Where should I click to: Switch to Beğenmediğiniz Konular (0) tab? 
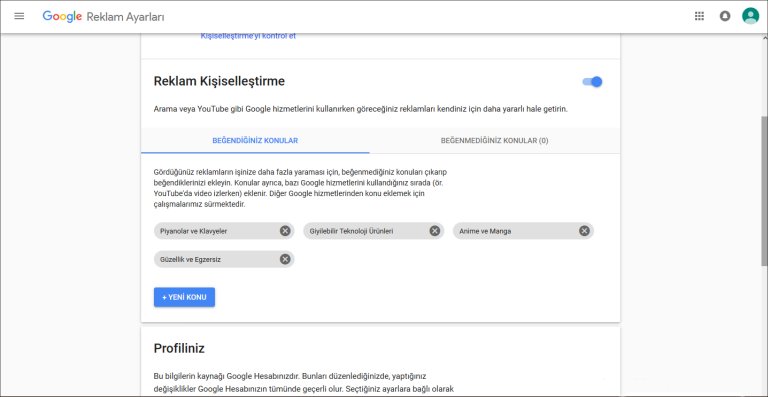tap(495, 140)
